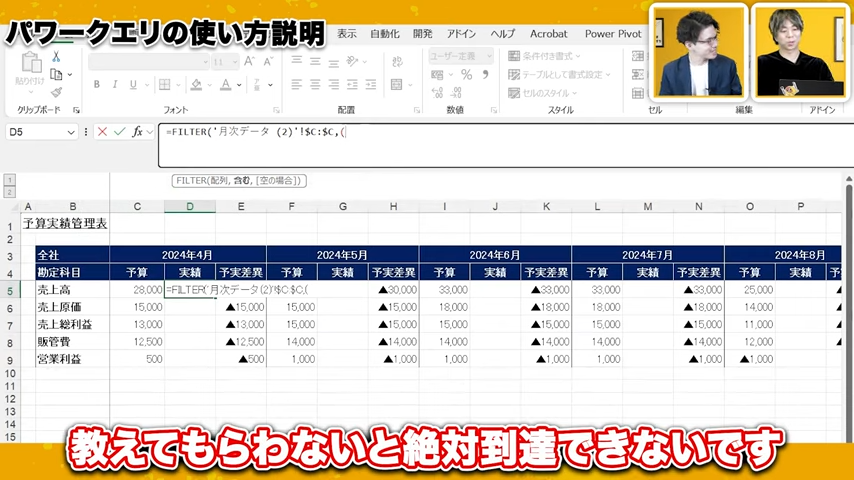This screenshot has height=480, width=854.
Task: Open the Copy options dropdown arrow
Action: (x=70, y=75)
